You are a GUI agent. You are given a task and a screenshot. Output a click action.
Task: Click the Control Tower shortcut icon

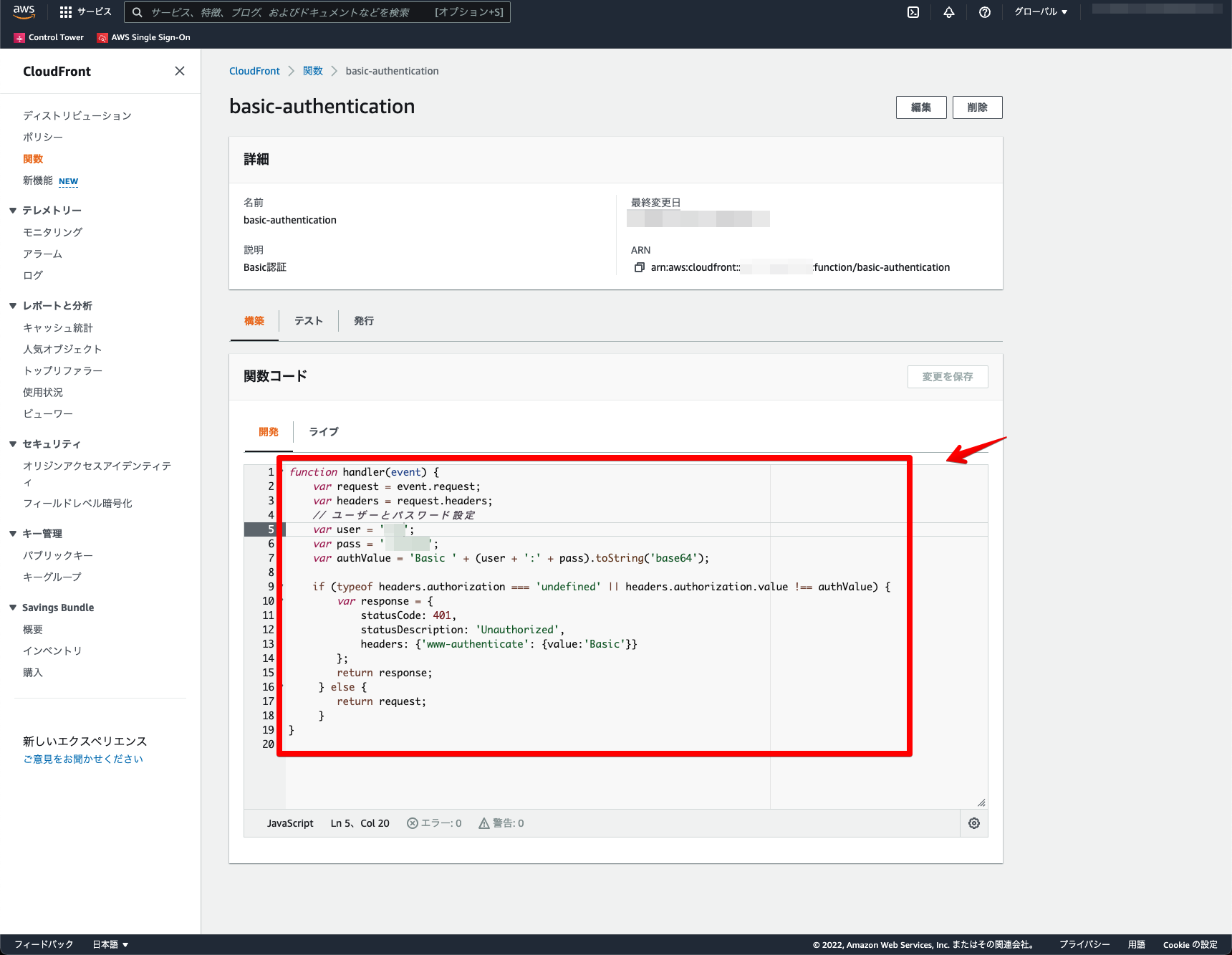[19, 37]
